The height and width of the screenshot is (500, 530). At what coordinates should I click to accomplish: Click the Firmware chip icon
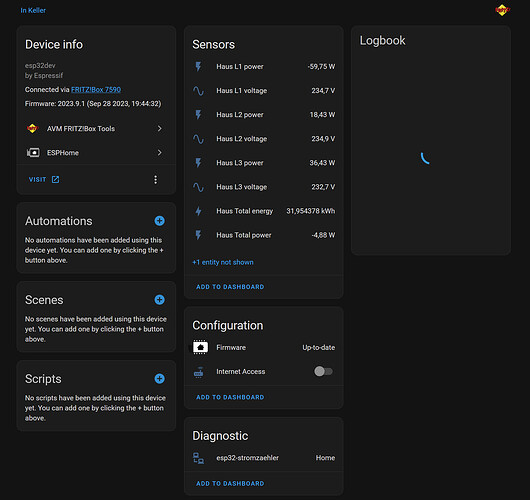tap(200, 347)
